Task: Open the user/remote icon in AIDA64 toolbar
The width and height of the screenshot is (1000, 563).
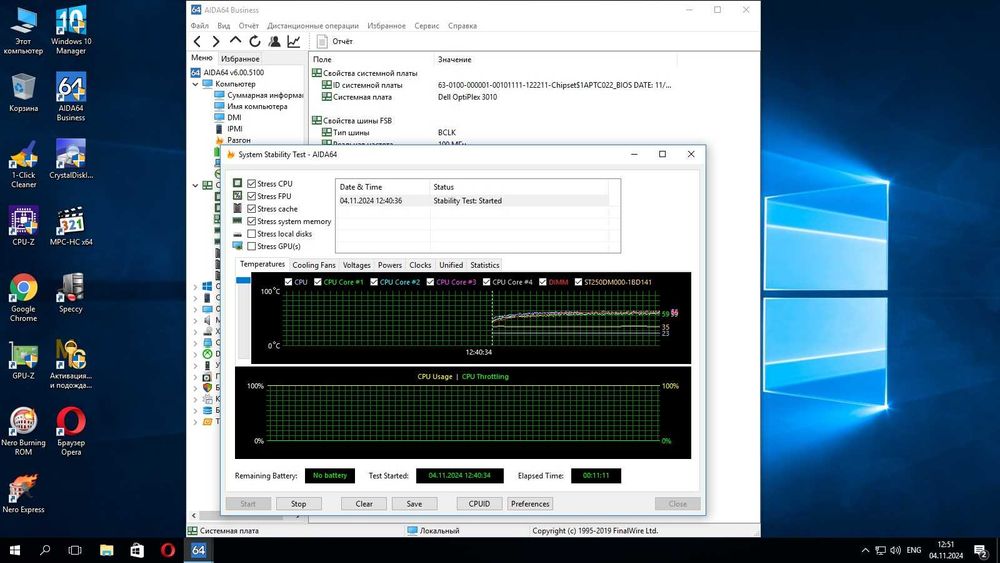Action: 274,41
